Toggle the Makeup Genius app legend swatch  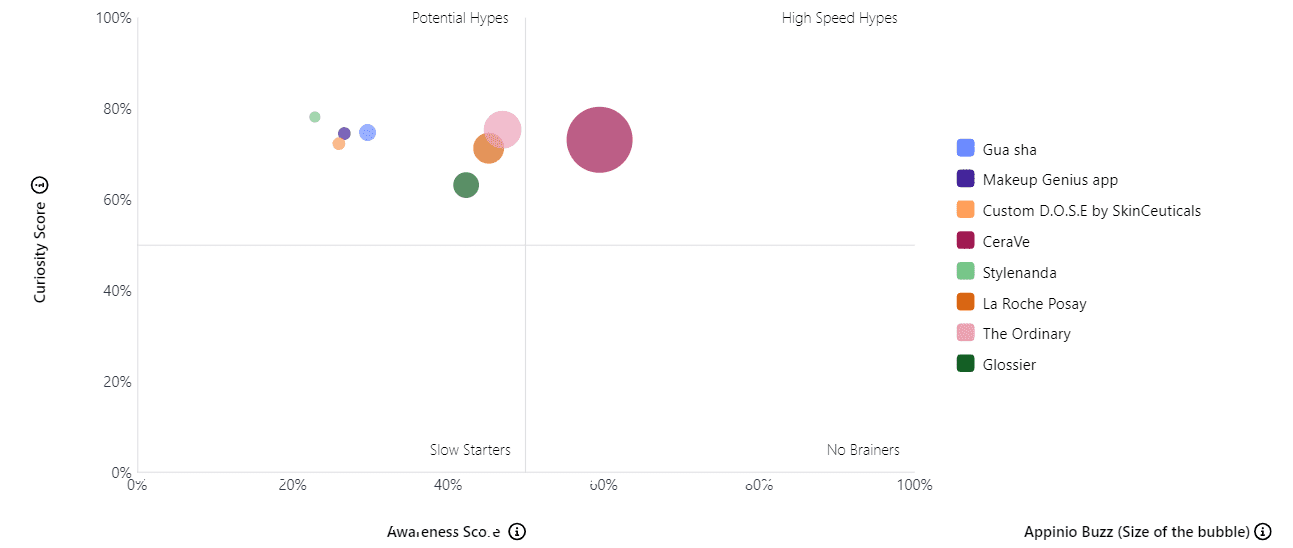click(966, 179)
